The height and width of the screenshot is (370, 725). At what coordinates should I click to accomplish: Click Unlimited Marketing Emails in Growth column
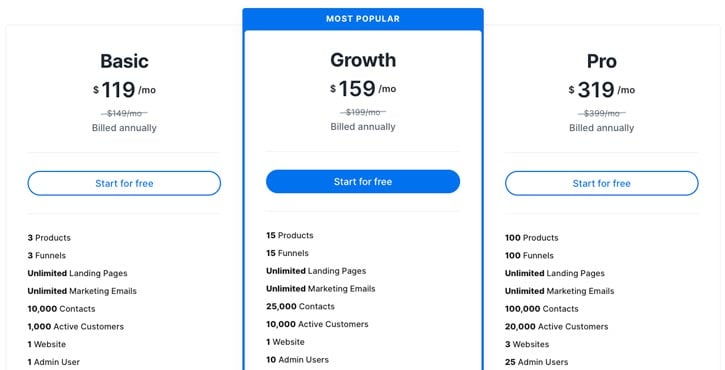(320, 289)
